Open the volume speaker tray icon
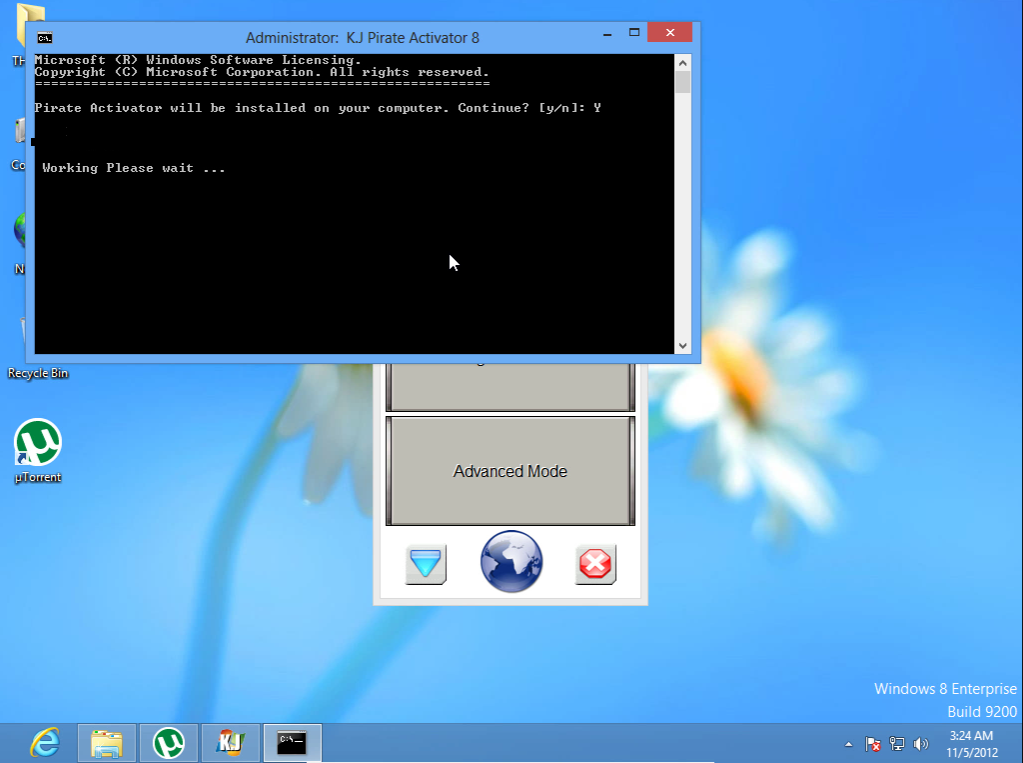This screenshot has width=1023, height=763. pos(921,744)
